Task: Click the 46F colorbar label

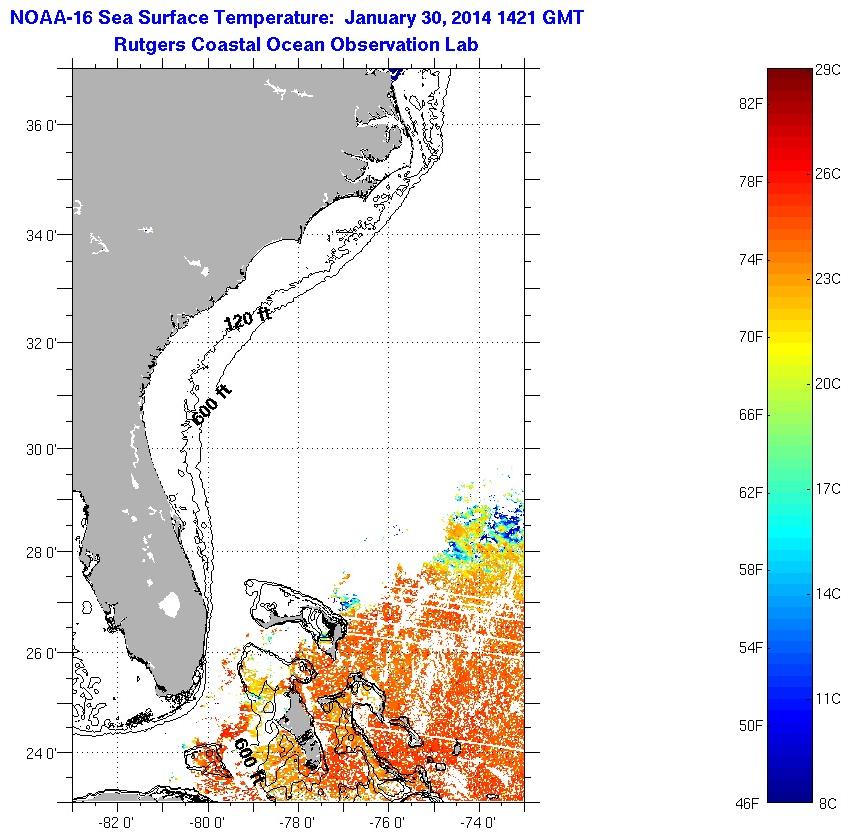Action: (x=747, y=804)
